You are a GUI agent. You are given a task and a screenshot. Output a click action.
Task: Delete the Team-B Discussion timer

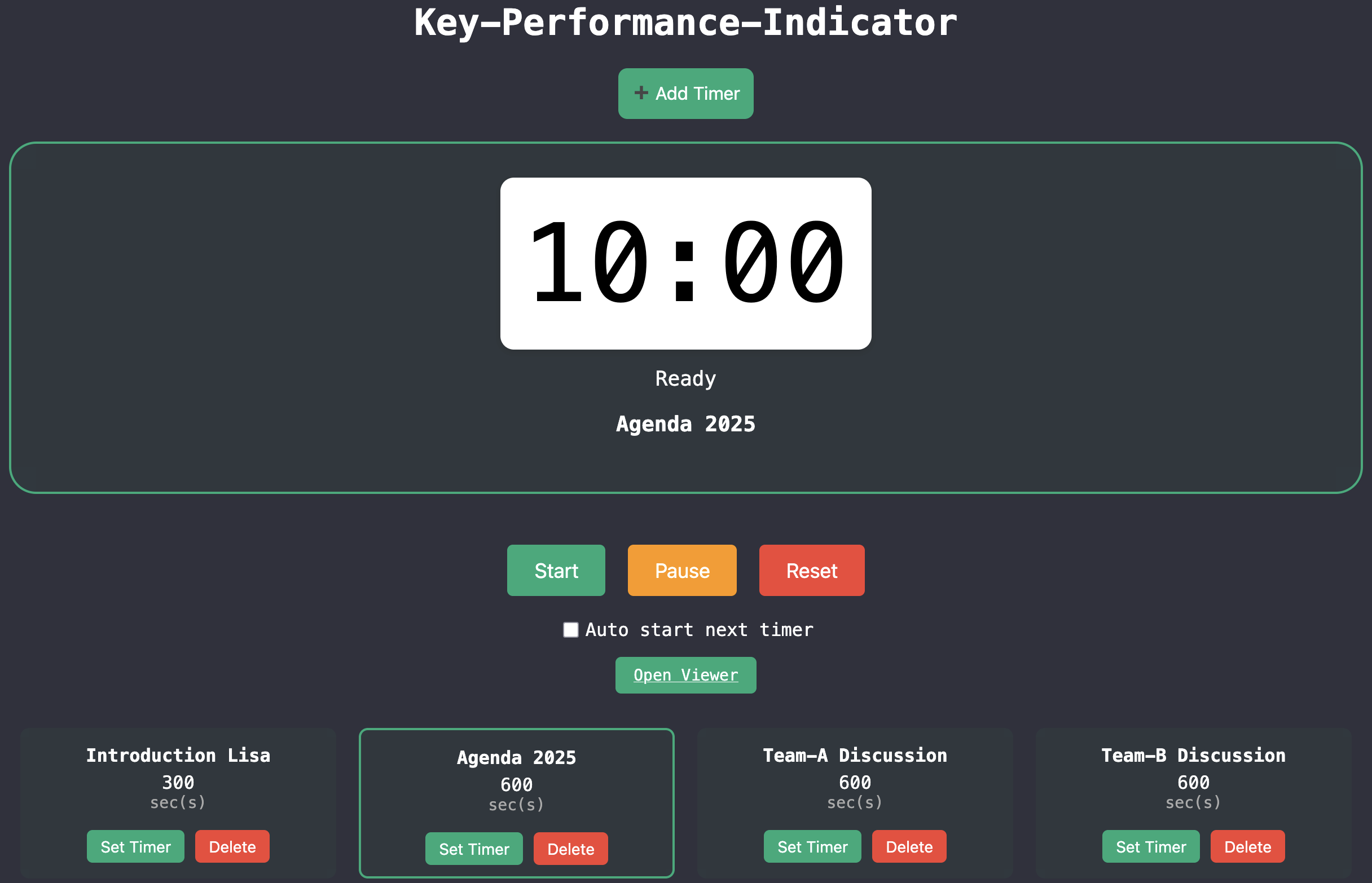(x=1247, y=846)
